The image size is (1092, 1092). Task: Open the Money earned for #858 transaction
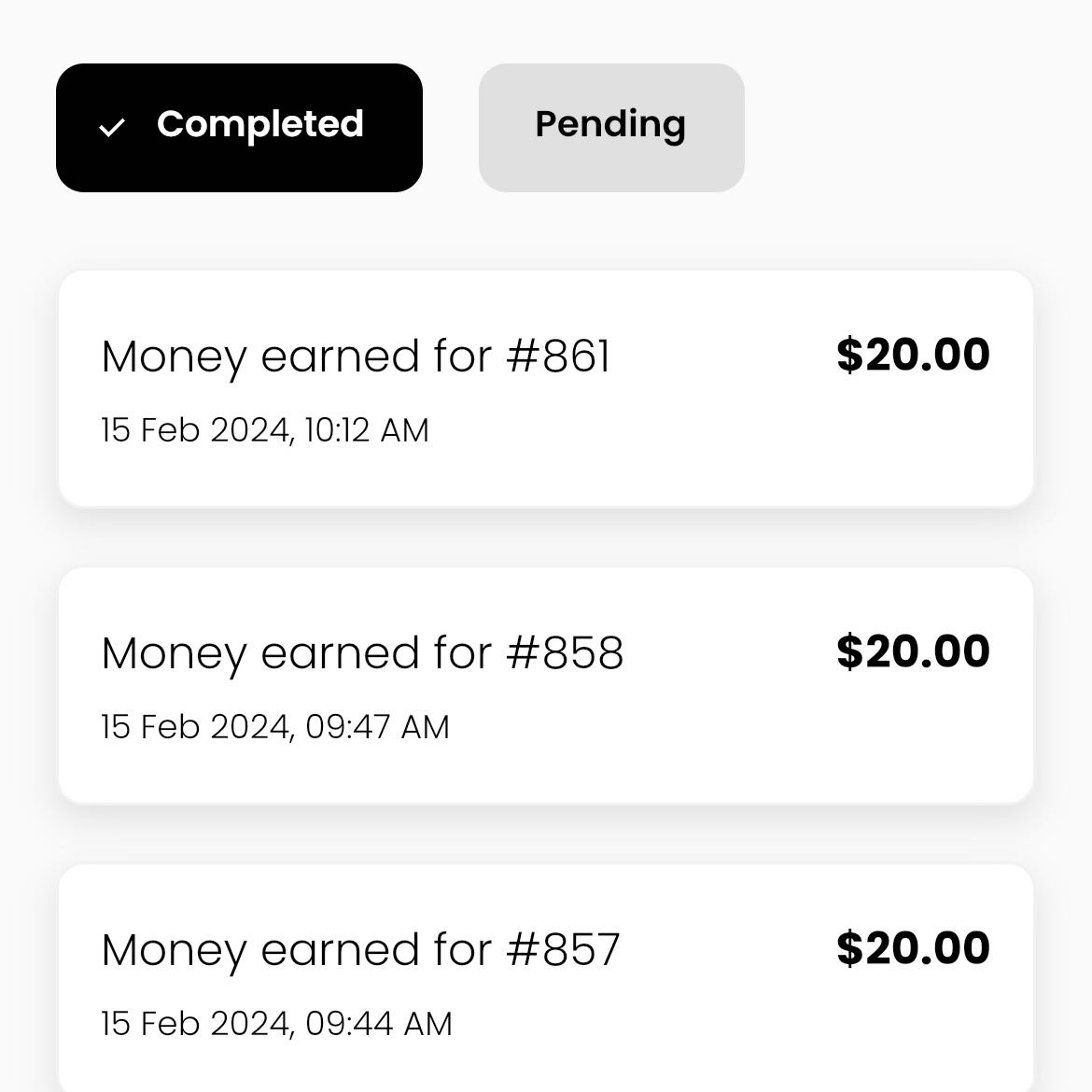tap(545, 686)
